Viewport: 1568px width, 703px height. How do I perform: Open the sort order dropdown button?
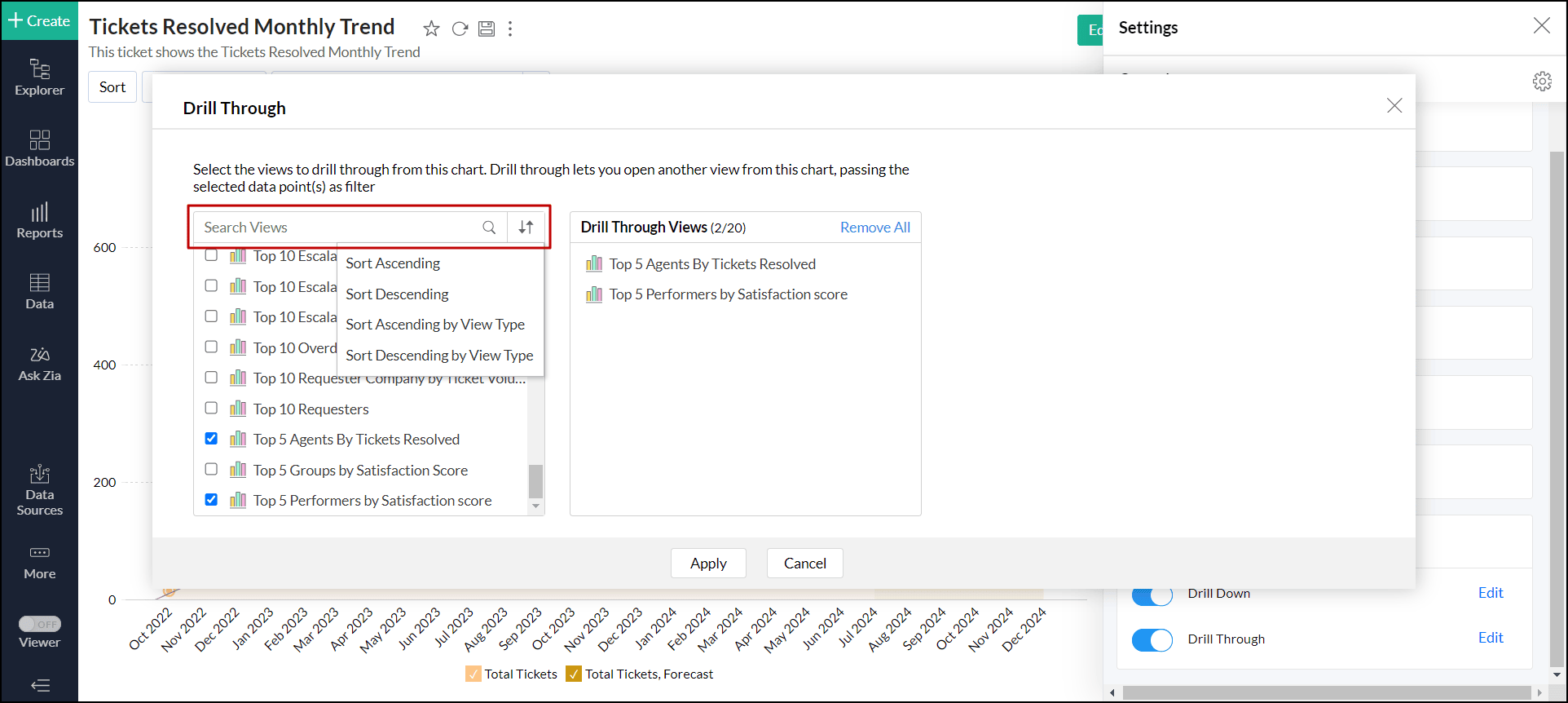[526, 228]
